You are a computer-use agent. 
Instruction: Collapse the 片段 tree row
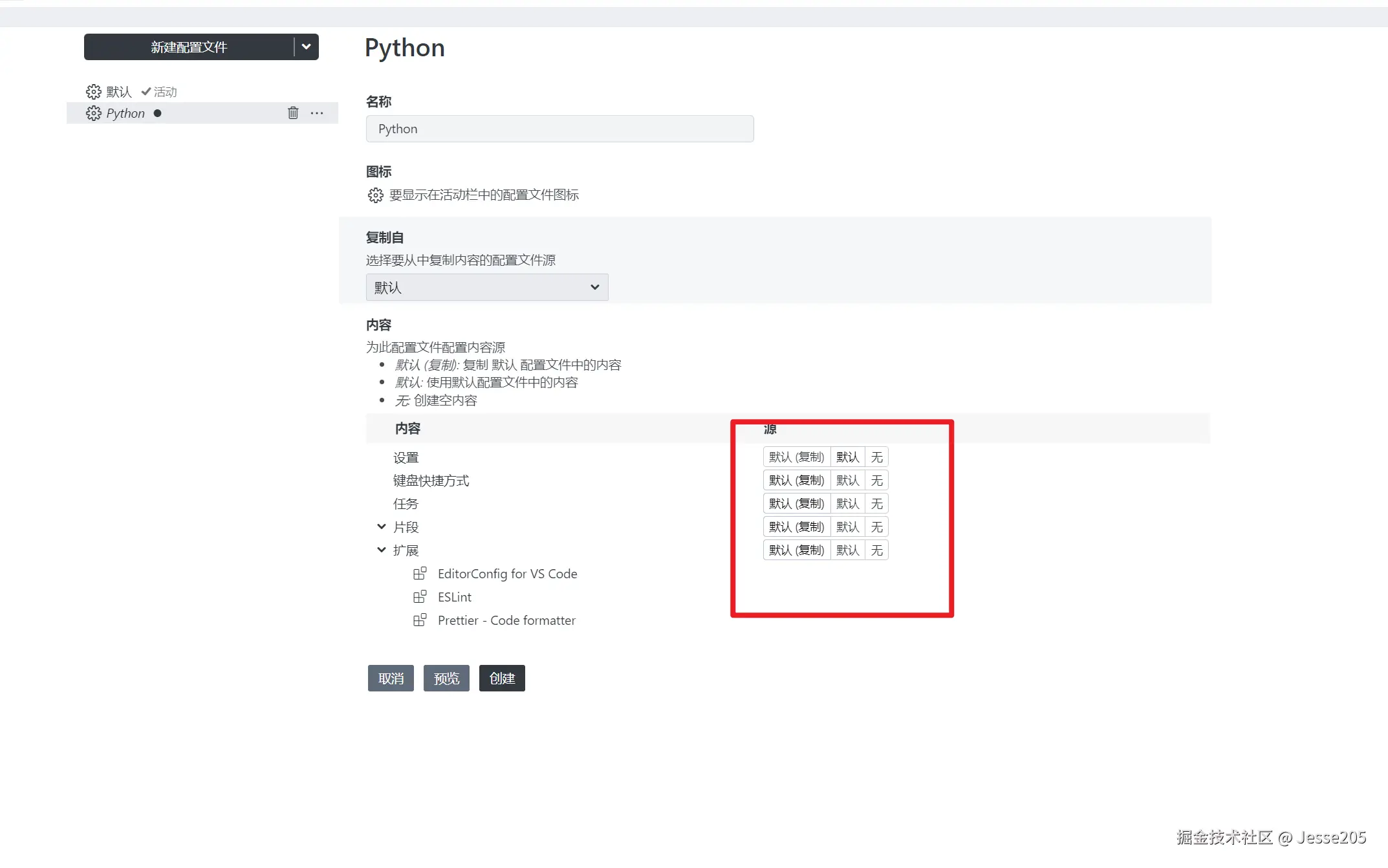(382, 527)
